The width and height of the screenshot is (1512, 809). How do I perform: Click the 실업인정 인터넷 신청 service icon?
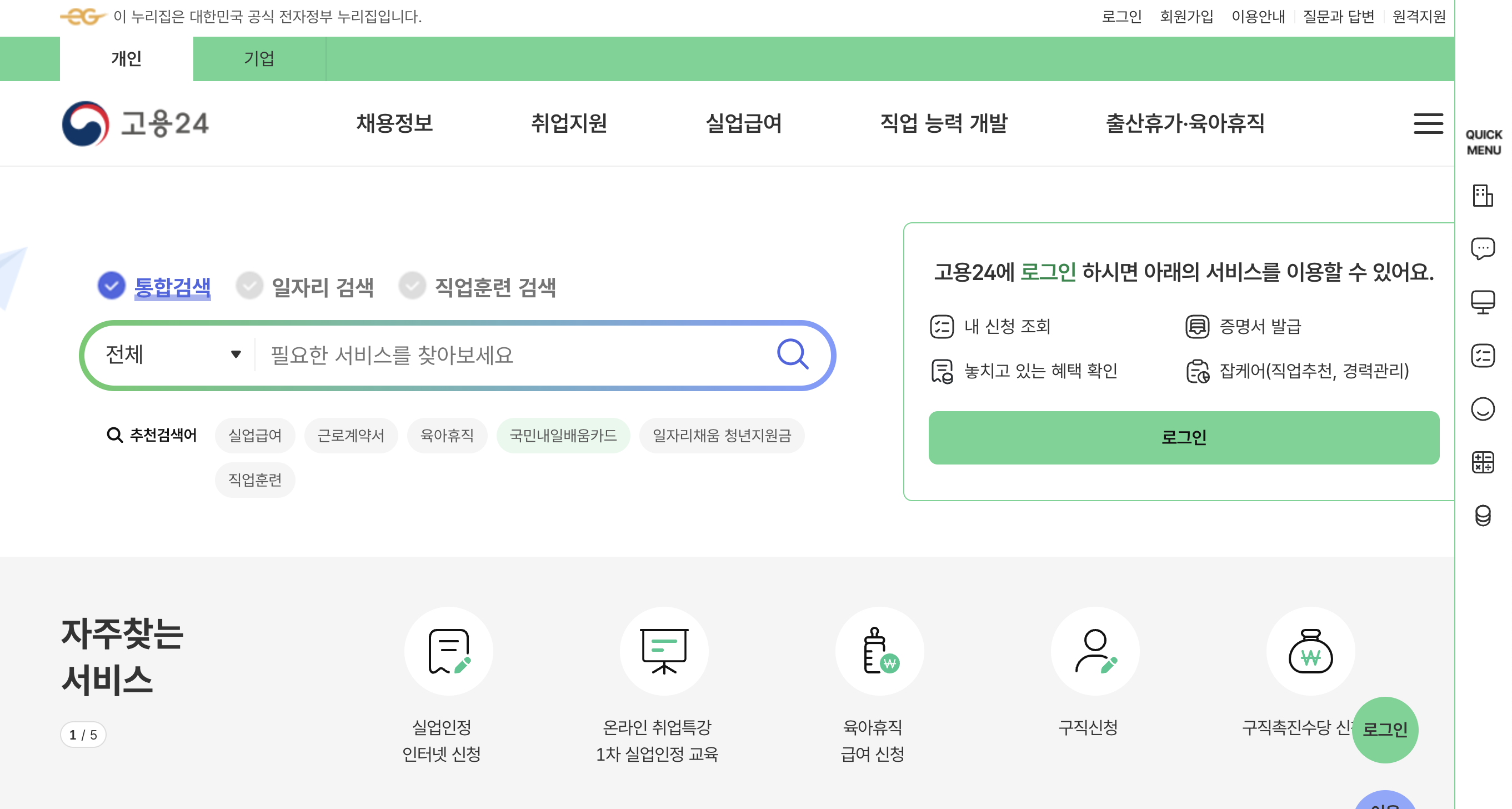[x=448, y=651]
